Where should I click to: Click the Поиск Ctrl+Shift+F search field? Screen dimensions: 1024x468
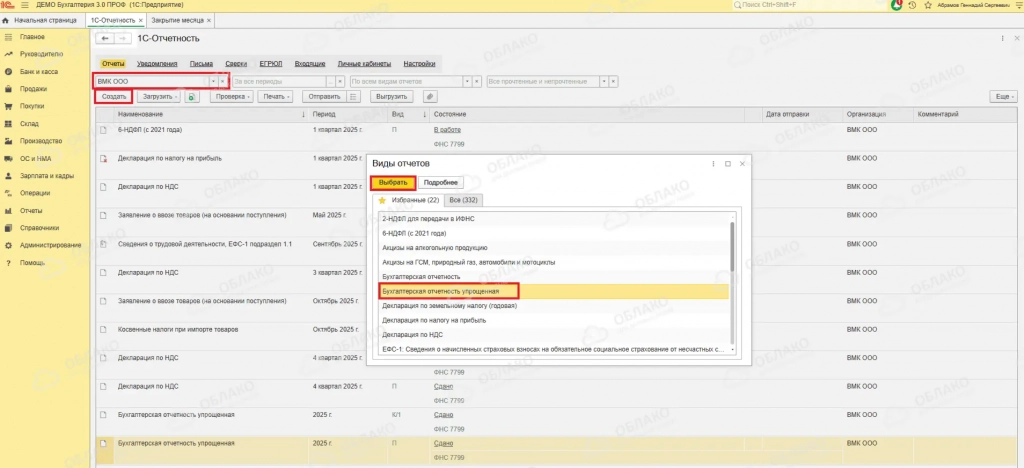(810, 5)
